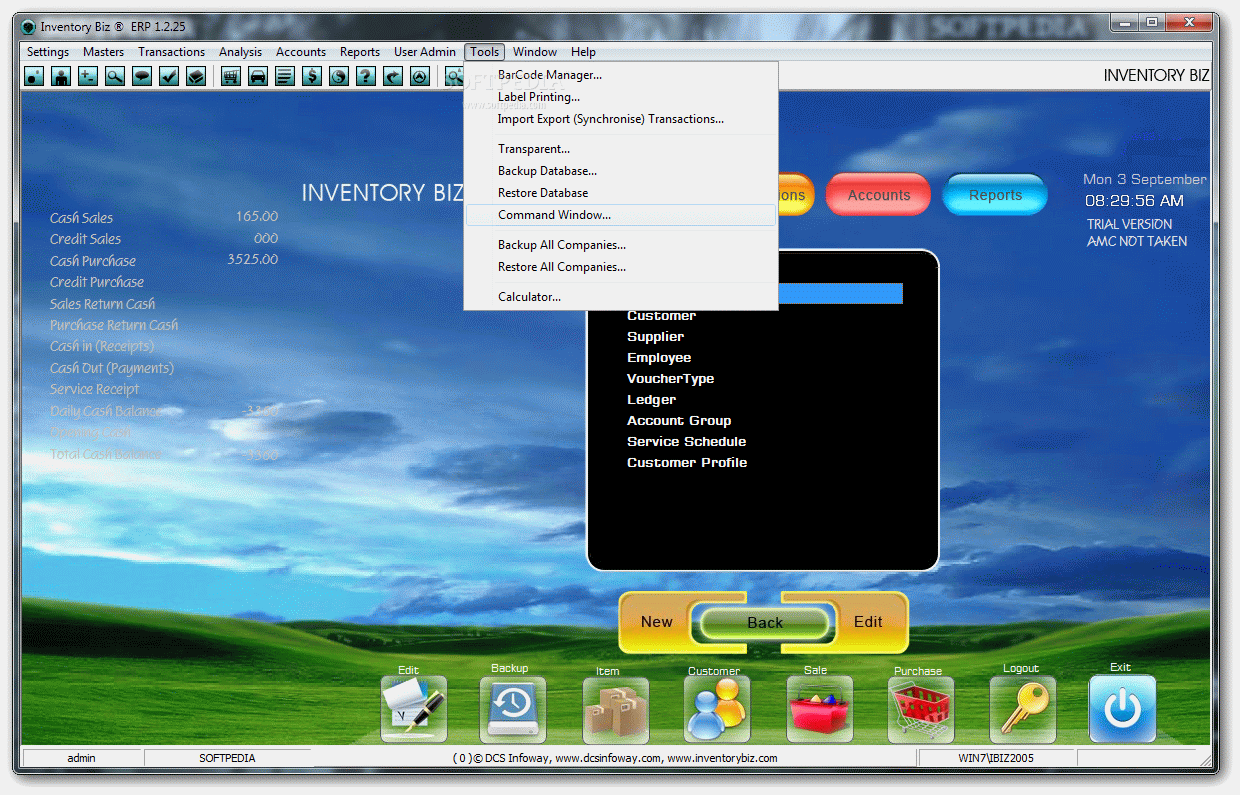Open the Help menu
Viewport: 1240px width, 795px height.
[x=583, y=52]
